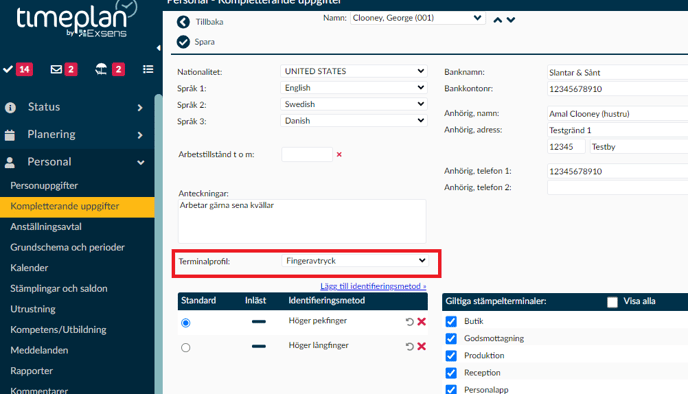The width and height of the screenshot is (688, 394).
Task: Click the Anhörig, namn field
Action: tap(617, 114)
